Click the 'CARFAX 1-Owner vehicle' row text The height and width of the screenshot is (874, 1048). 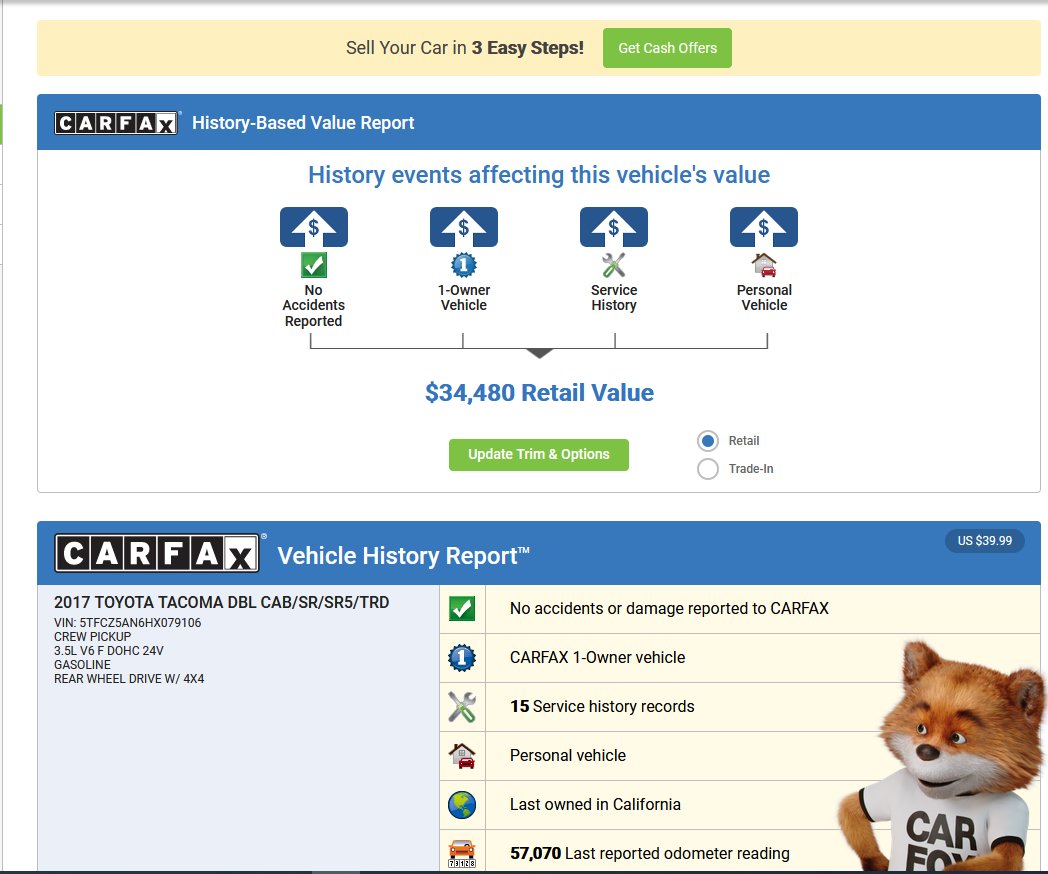pos(598,658)
